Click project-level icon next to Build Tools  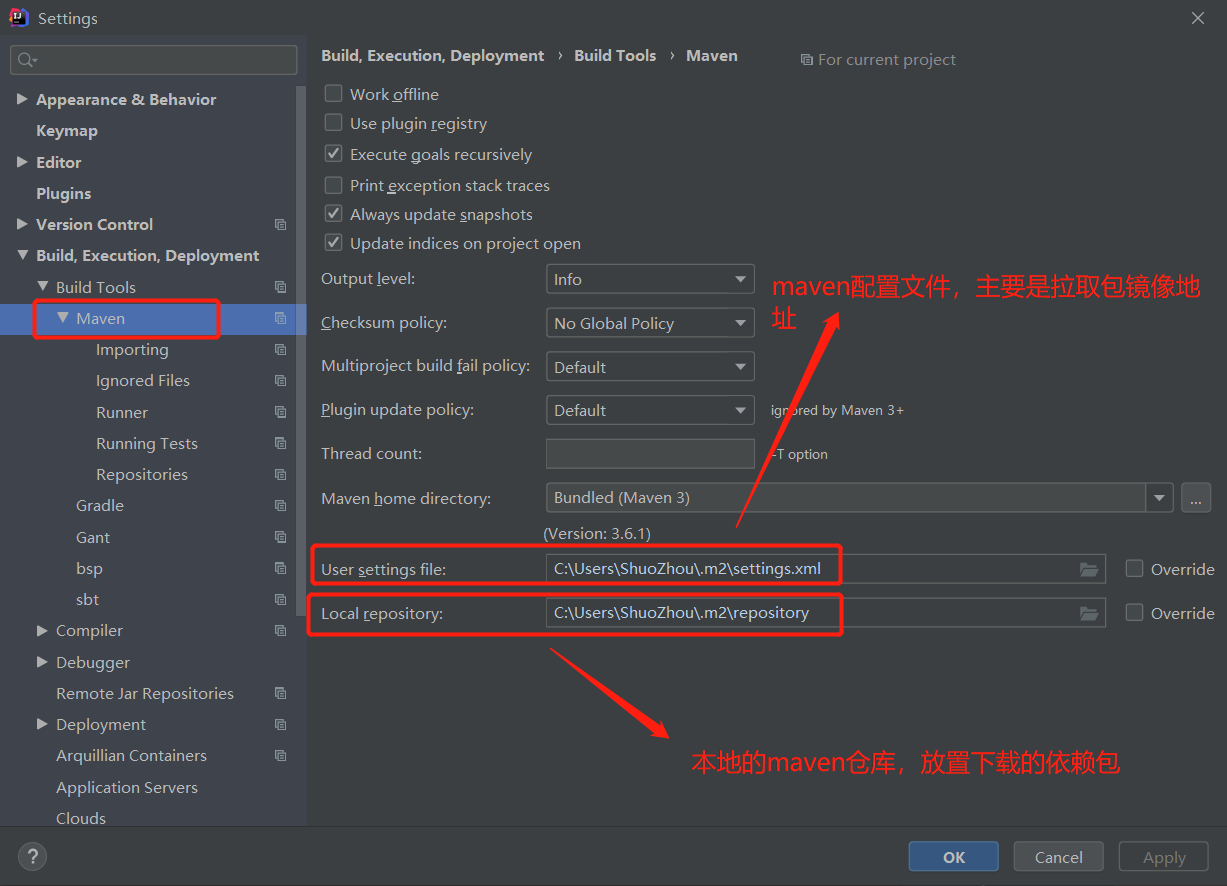(x=280, y=287)
